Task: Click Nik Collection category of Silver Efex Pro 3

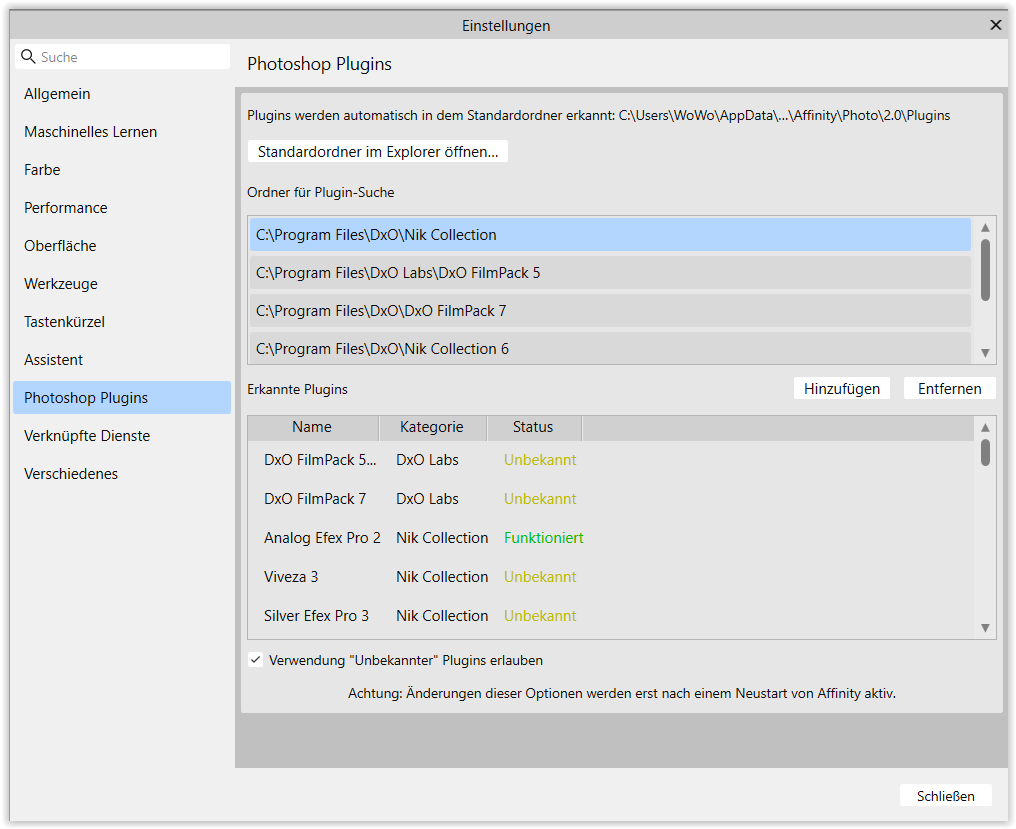Action: [442, 616]
